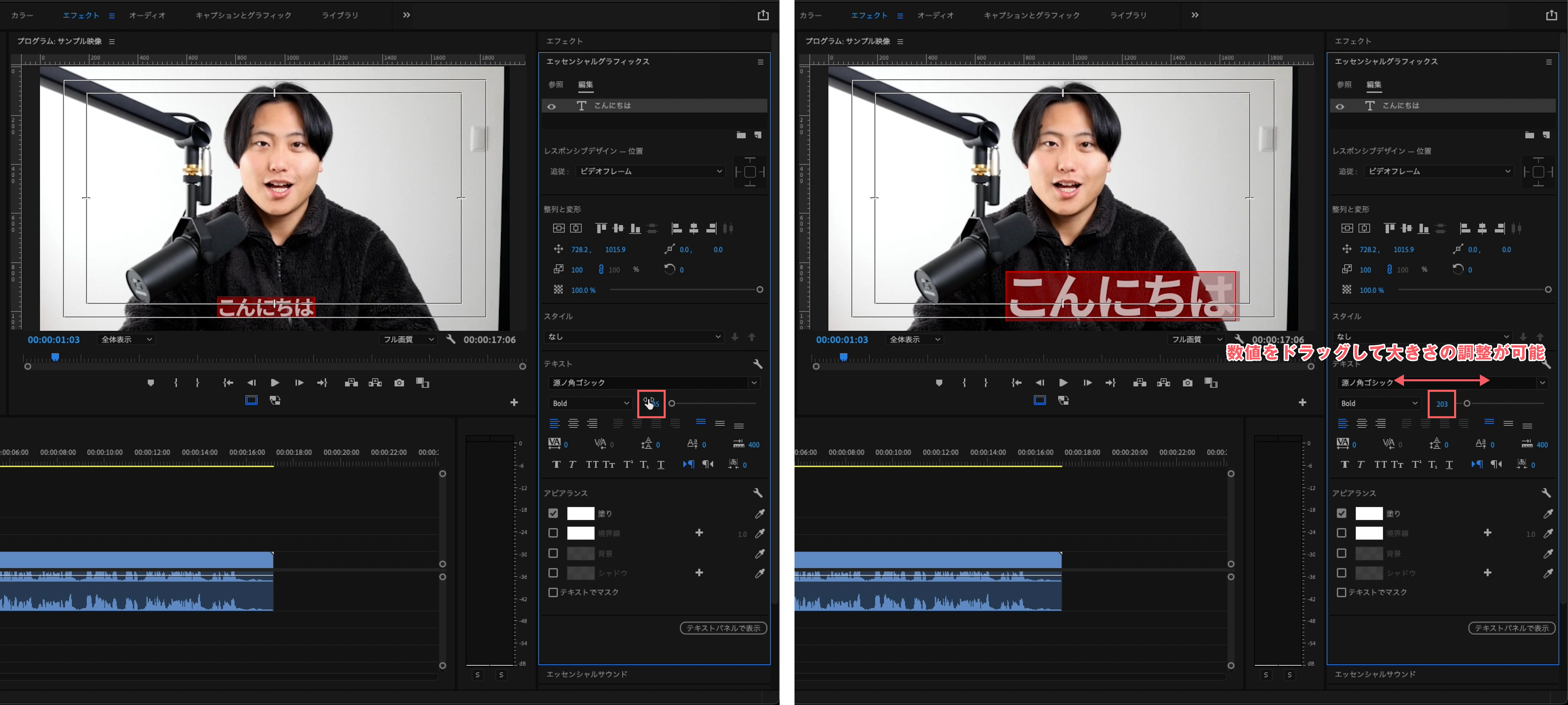Hide the こんにちは text layer with eye icon

tap(551, 106)
